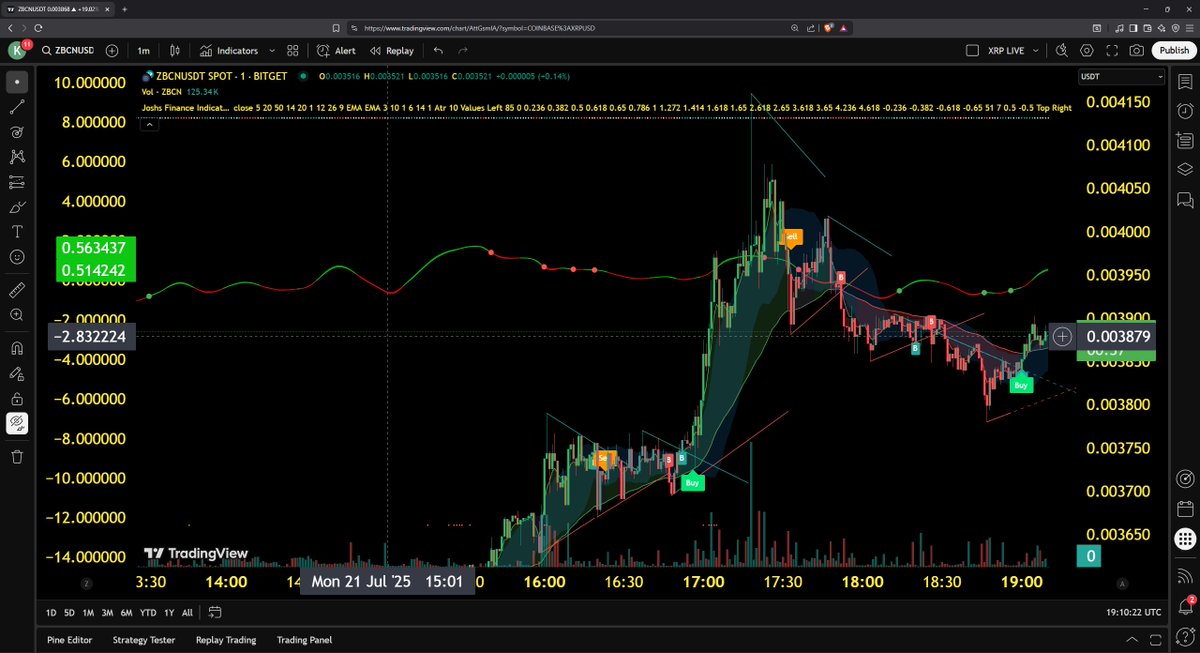Screen dimensions: 1200x653
Task: Open the Trading Panel tab
Action: (304, 640)
